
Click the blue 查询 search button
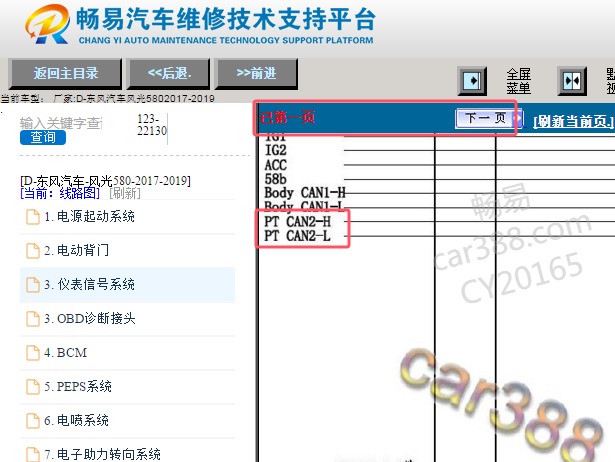click(43, 137)
